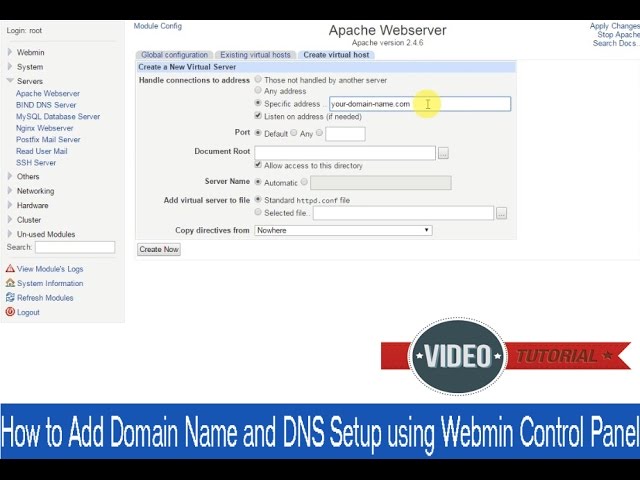640x480 pixels.
Task: Click the Create Now button
Action: click(159, 249)
